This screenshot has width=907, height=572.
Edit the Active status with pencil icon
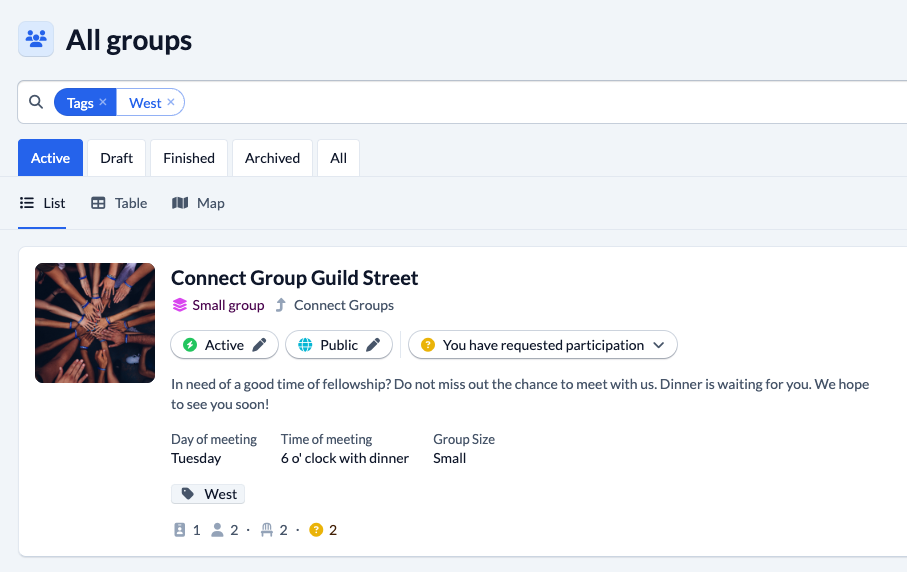259,345
